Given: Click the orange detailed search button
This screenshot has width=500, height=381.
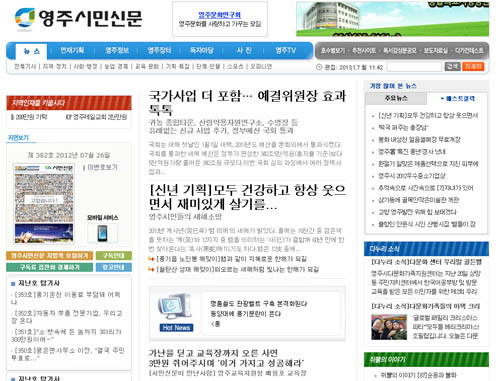Looking at the screenshot, I should pyautogui.click(x=473, y=66).
